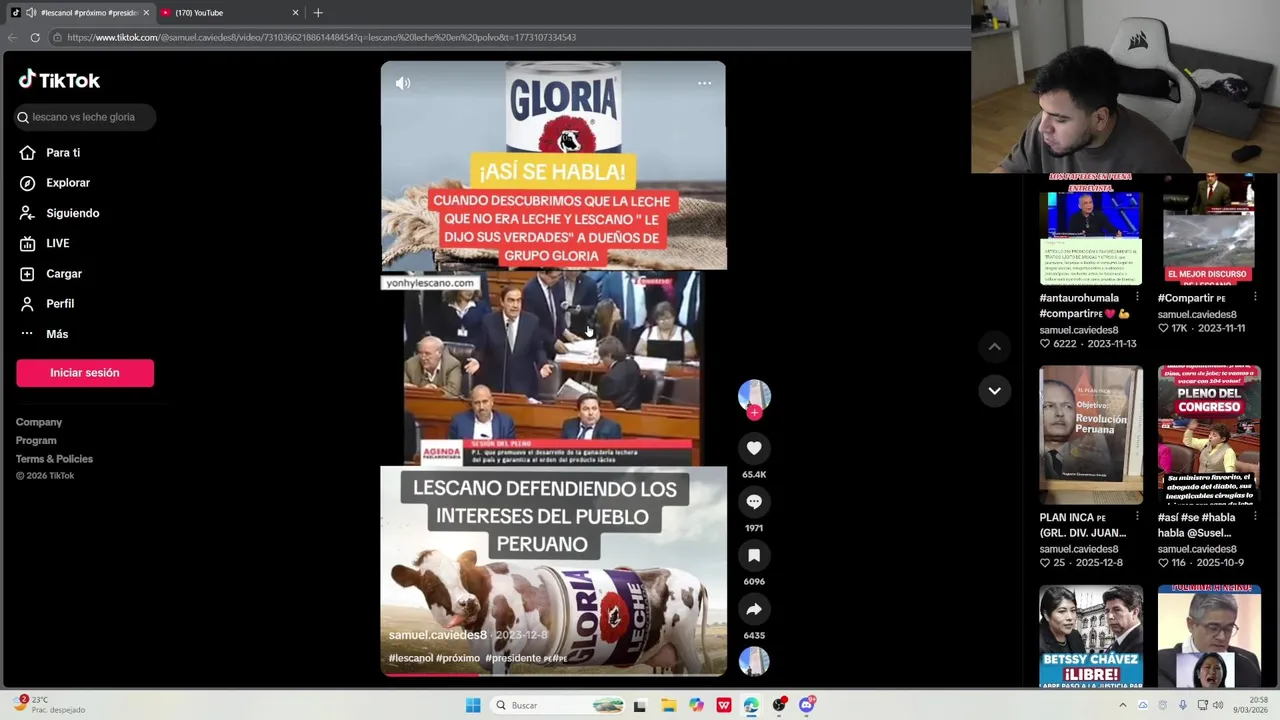Open the #antaurohumala video thumbnail
Image resolution: width=1280 pixels, height=720 pixels.
(x=1090, y=230)
